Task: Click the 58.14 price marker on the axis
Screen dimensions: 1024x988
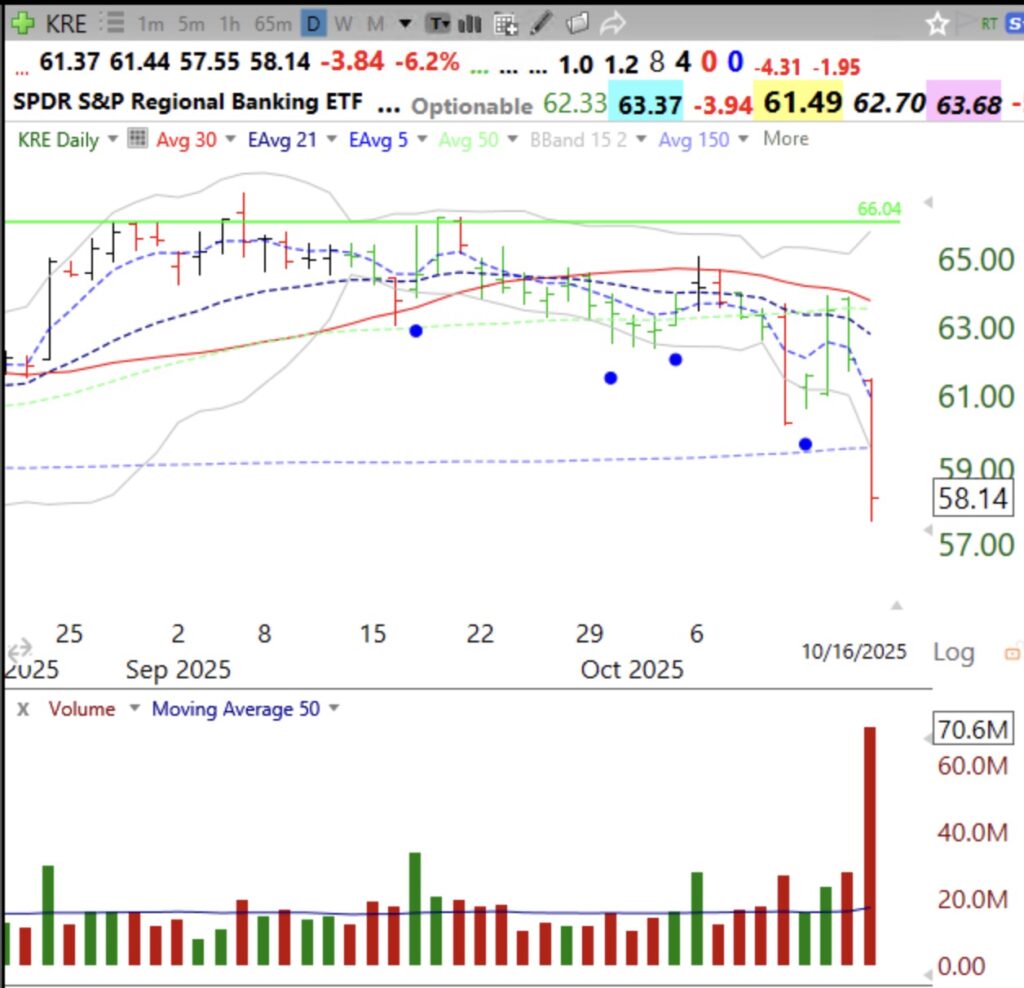Action: (971, 498)
